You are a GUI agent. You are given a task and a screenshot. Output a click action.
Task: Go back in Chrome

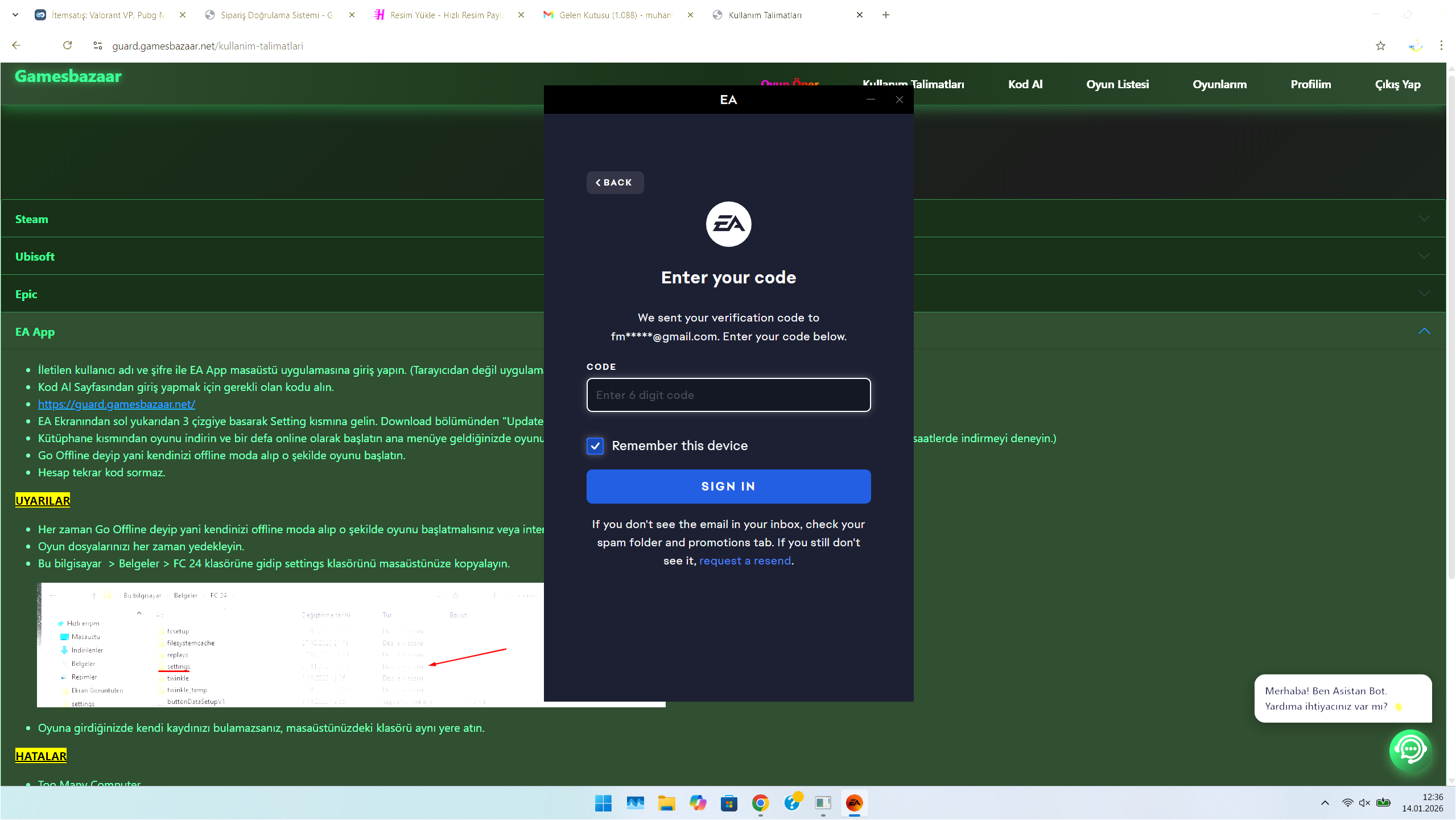pyautogui.click(x=17, y=46)
